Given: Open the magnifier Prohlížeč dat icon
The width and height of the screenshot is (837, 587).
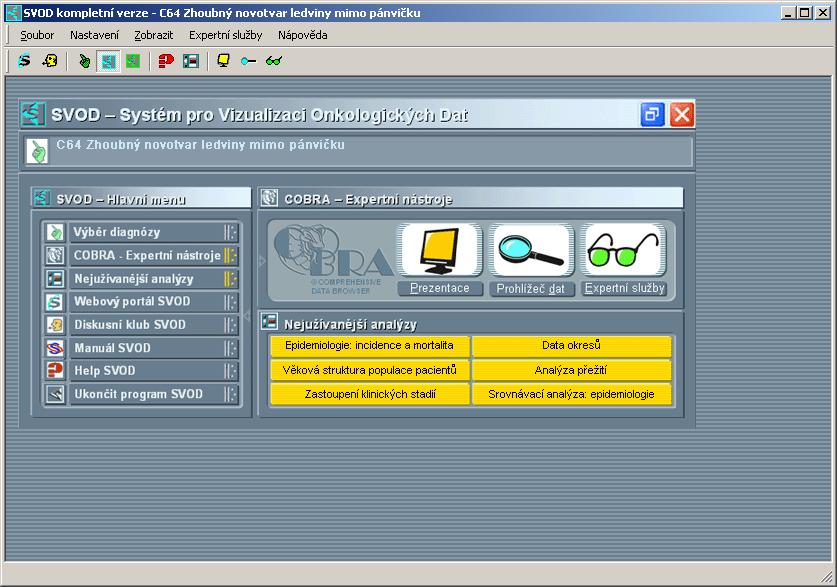Looking at the screenshot, I should [x=531, y=250].
